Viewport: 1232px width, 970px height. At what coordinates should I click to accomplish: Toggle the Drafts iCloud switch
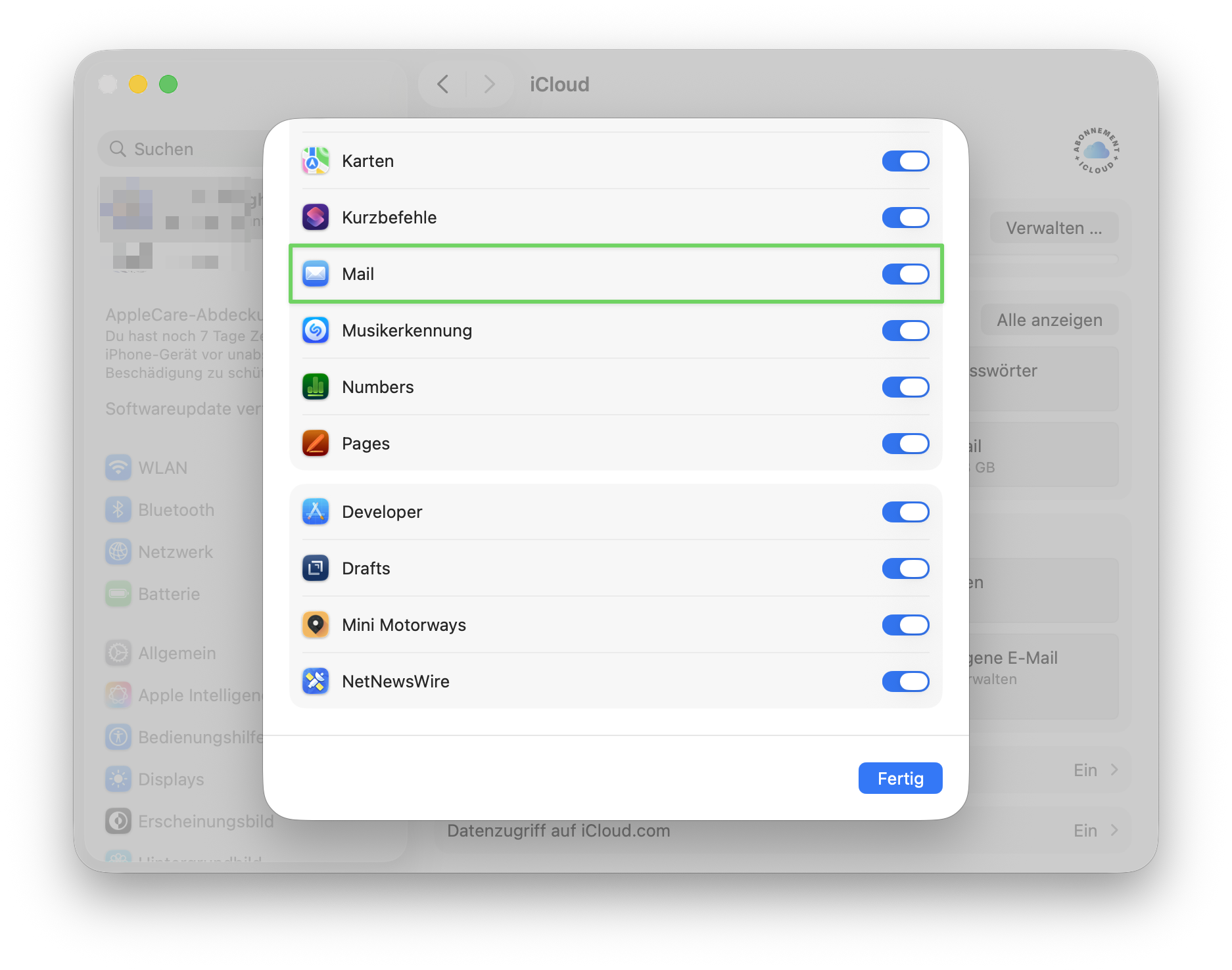point(905,568)
